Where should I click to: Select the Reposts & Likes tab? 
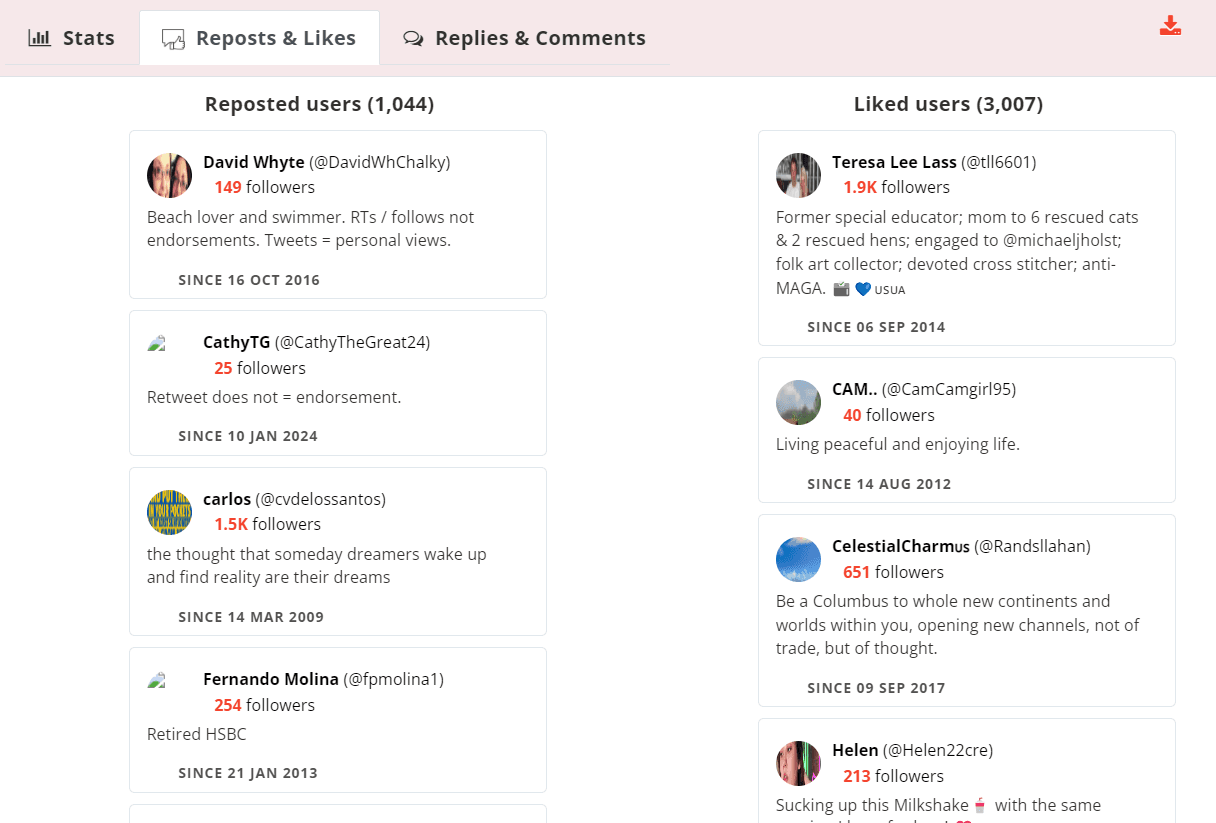(x=259, y=38)
